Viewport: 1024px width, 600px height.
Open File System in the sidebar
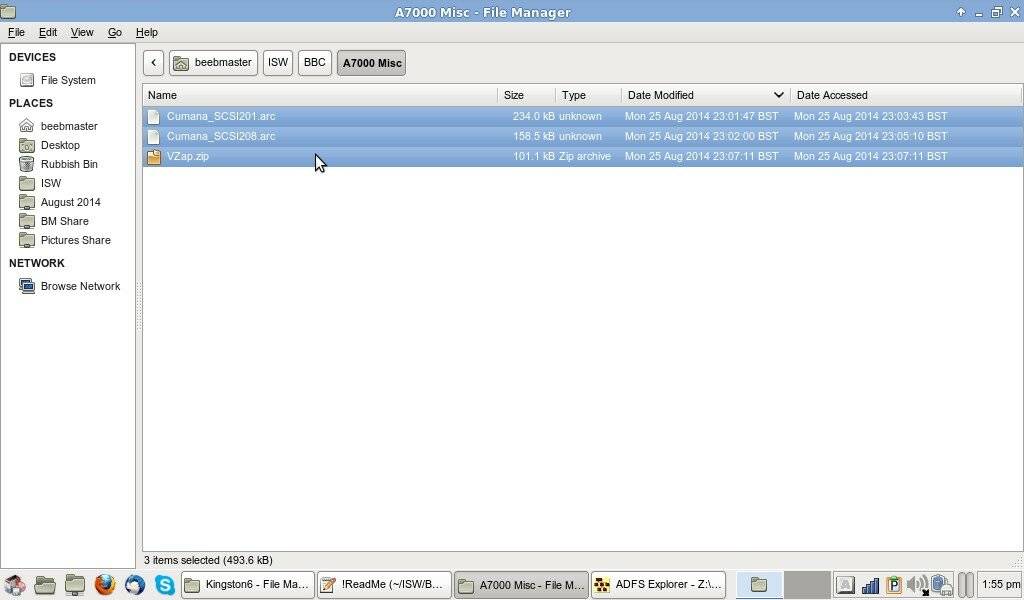pyautogui.click(x=67, y=80)
